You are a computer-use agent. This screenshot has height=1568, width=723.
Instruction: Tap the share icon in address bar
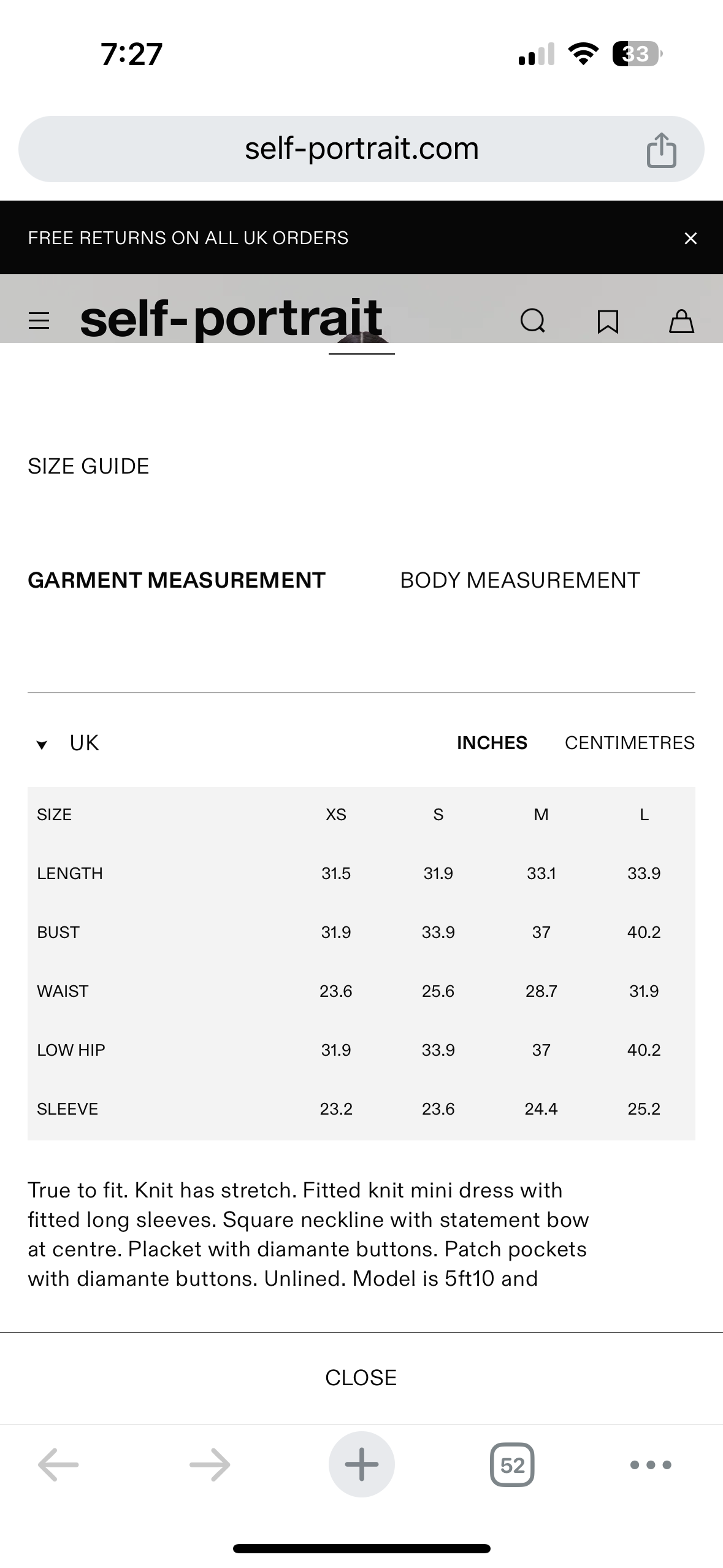pos(661,150)
